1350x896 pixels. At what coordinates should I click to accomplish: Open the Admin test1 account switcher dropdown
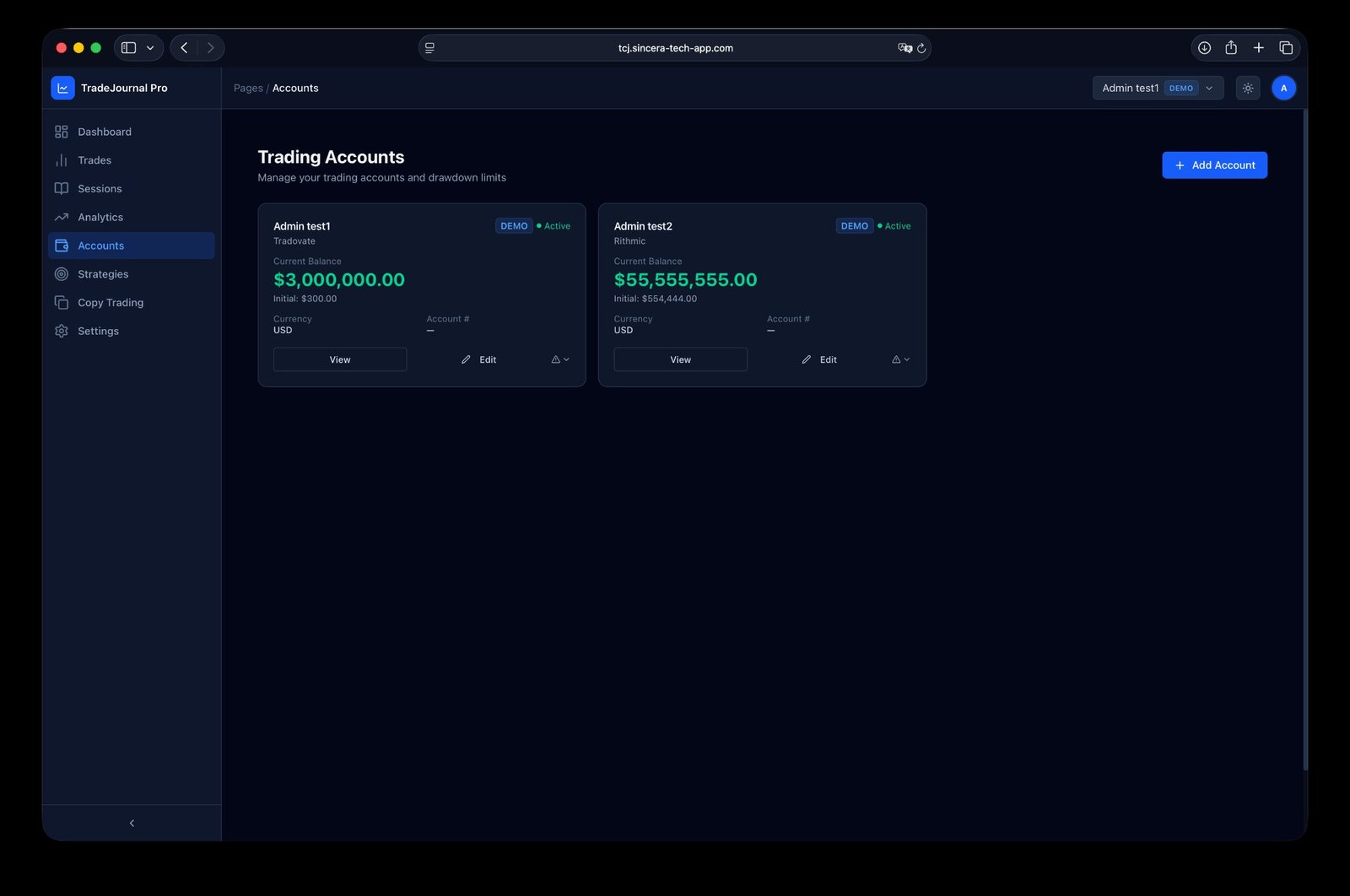1157,88
